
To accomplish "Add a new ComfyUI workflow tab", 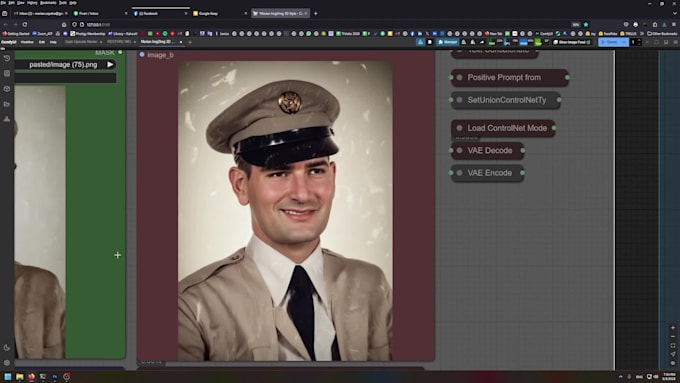I will (x=190, y=42).
